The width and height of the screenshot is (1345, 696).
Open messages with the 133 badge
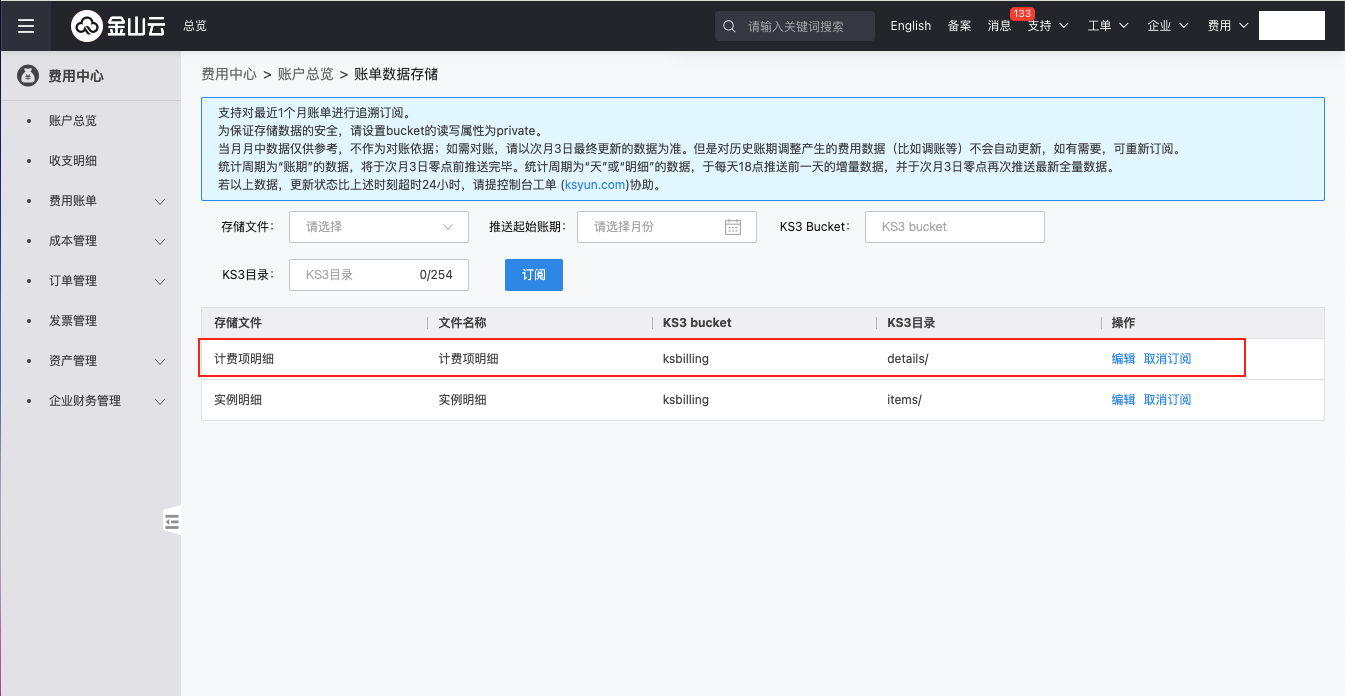(1000, 26)
